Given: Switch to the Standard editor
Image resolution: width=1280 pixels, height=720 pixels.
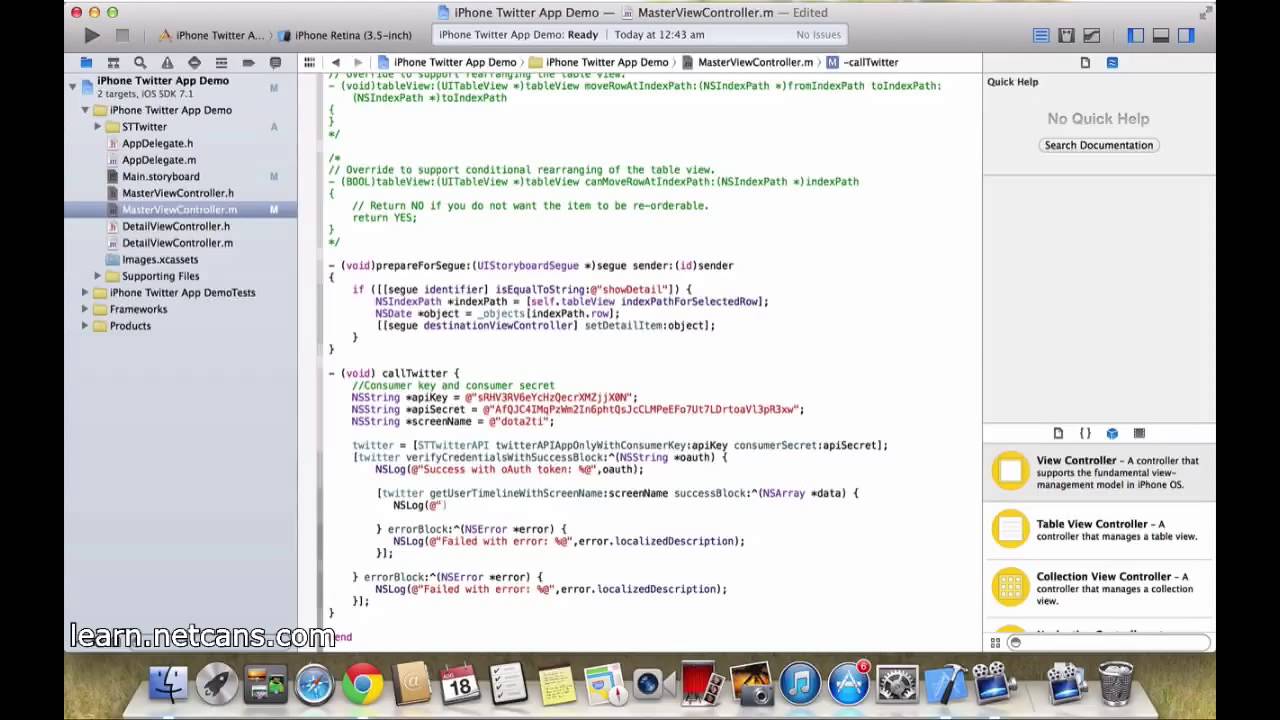Looking at the screenshot, I should 1041,35.
